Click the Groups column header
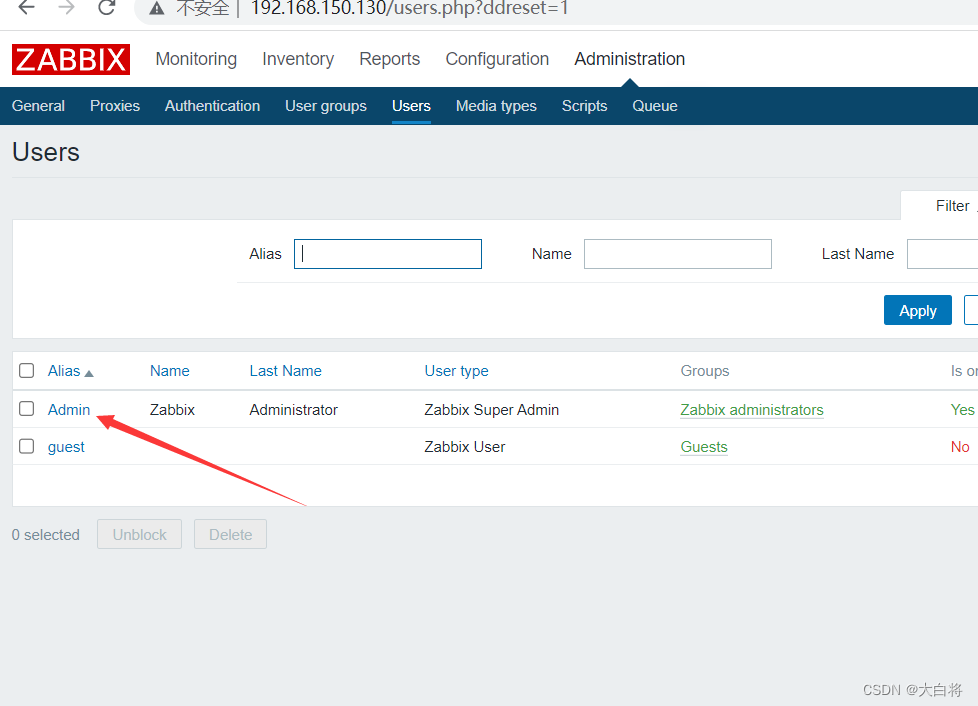Image resolution: width=978 pixels, height=706 pixels. coord(705,371)
